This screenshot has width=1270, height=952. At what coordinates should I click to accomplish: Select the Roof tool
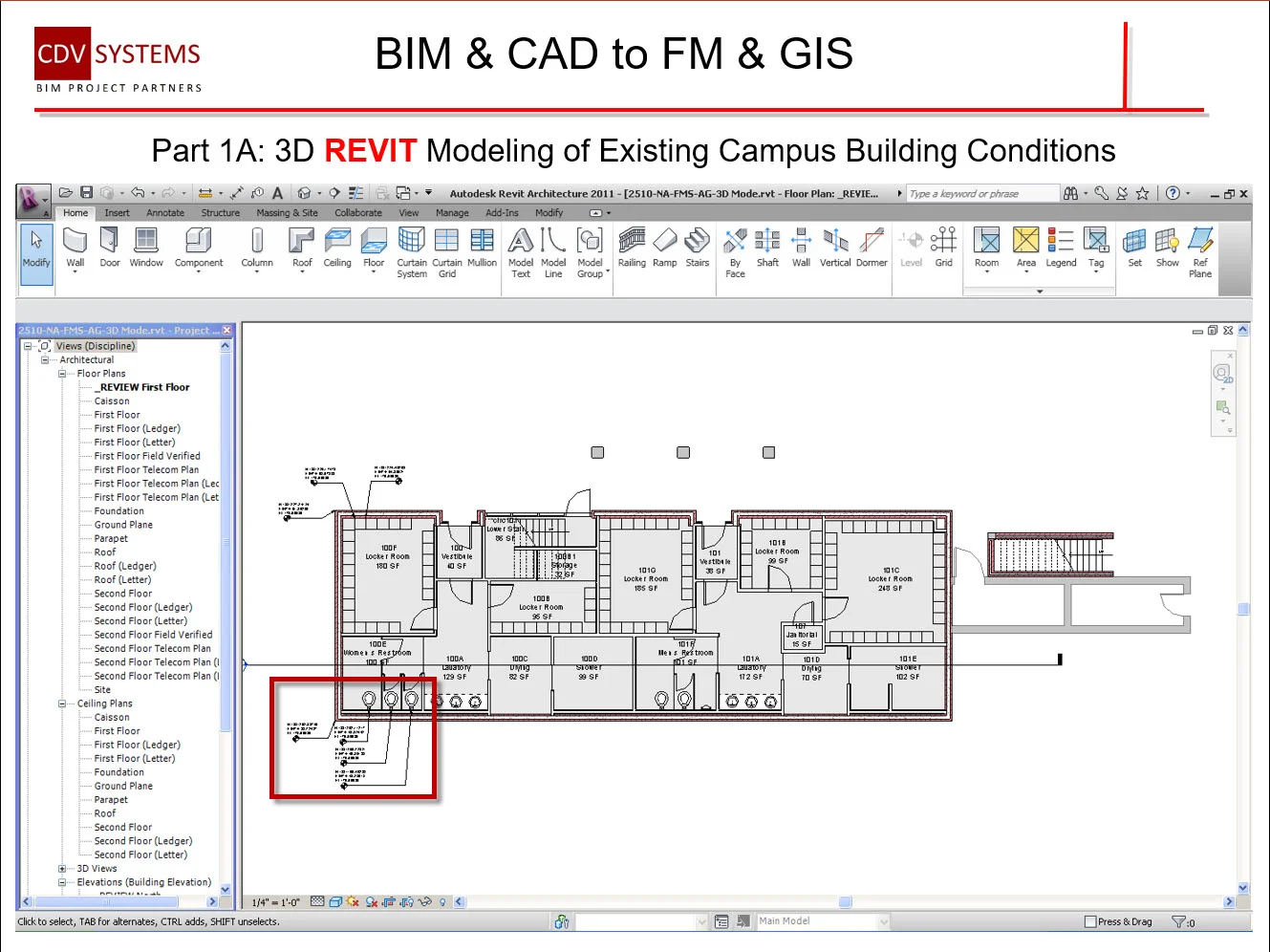pyautogui.click(x=302, y=249)
